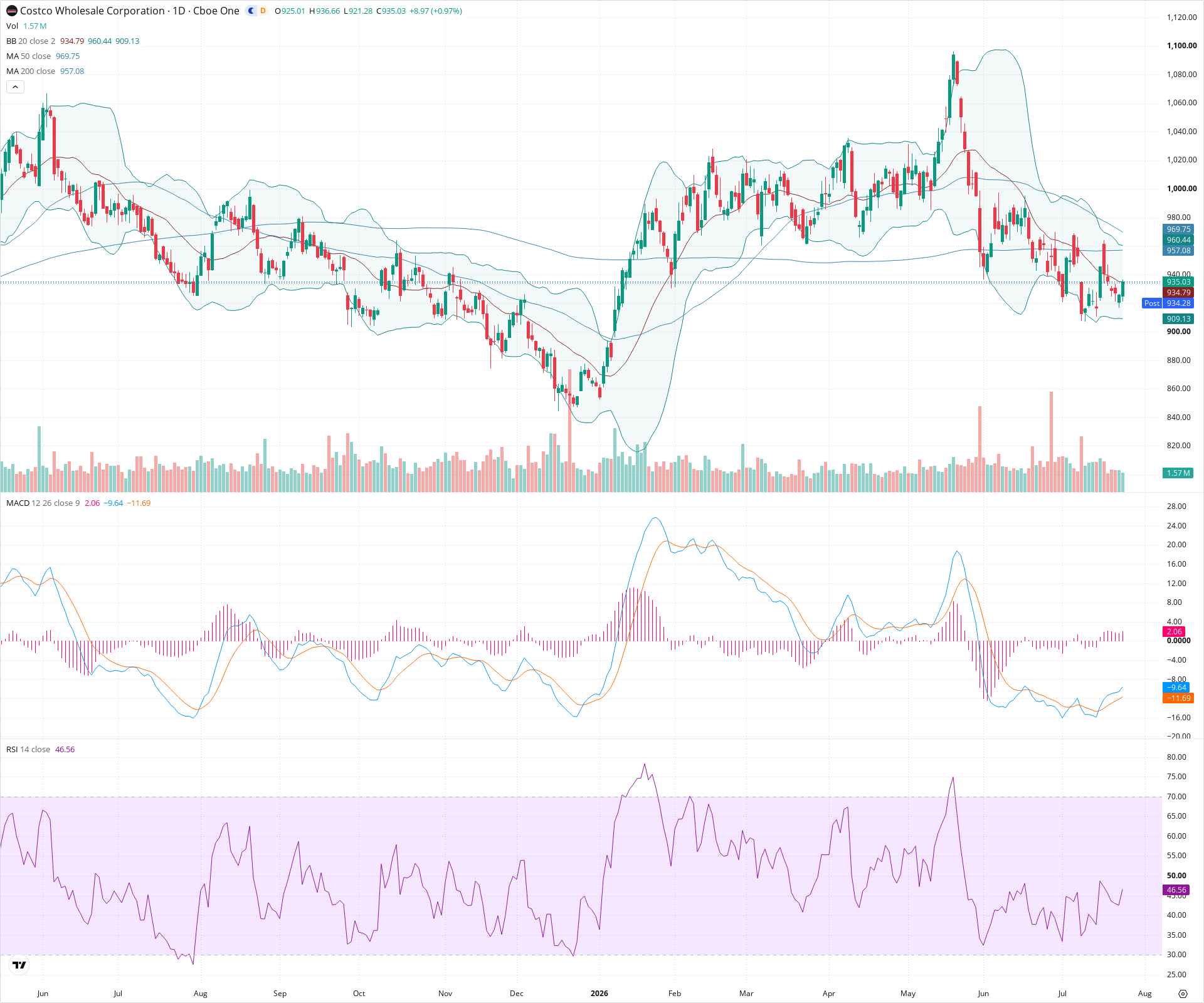Select Costco Wholesale Corporation symbol title

(92, 11)
